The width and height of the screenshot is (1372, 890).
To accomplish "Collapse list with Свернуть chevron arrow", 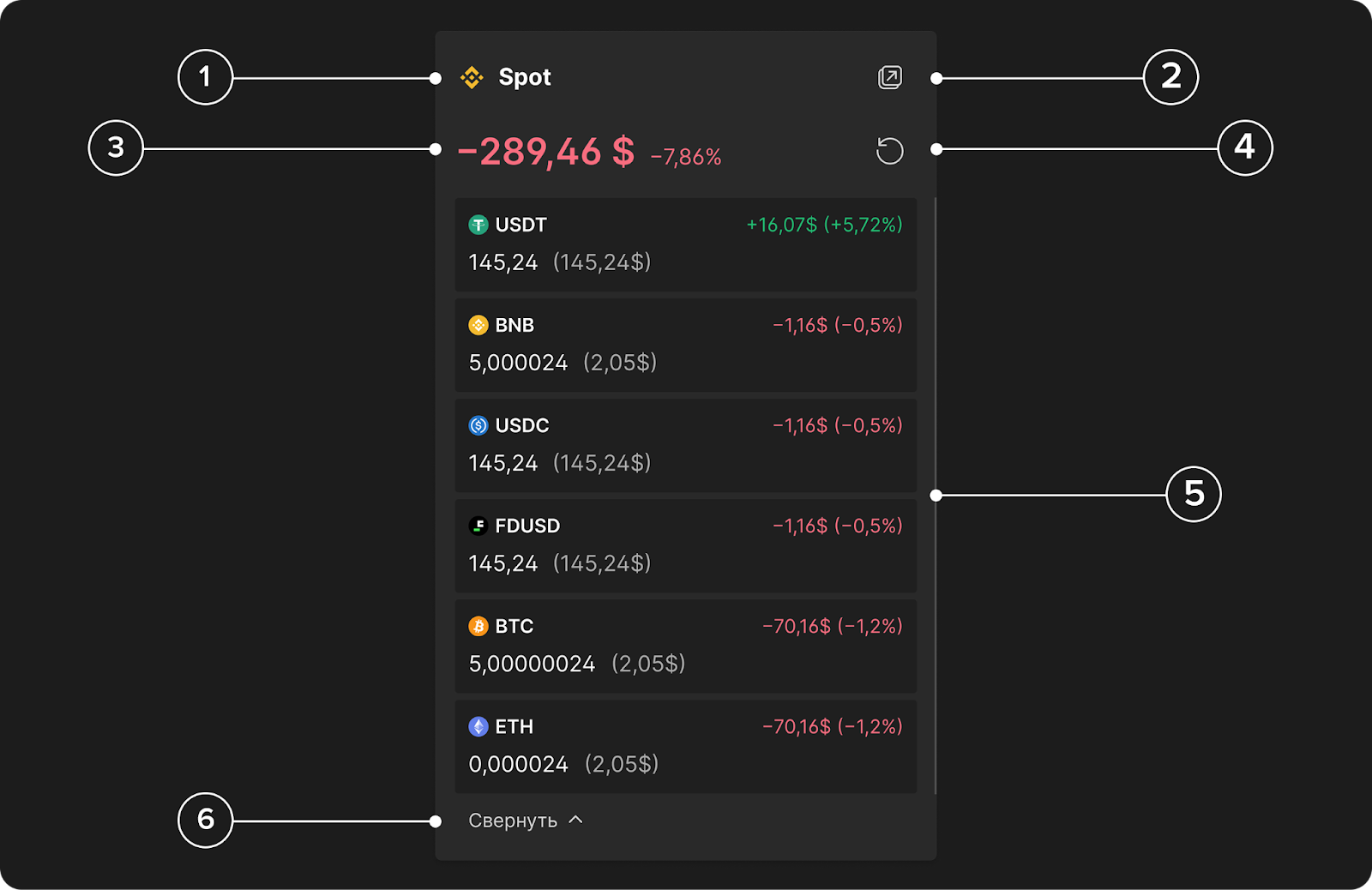I will coord(576,820).
